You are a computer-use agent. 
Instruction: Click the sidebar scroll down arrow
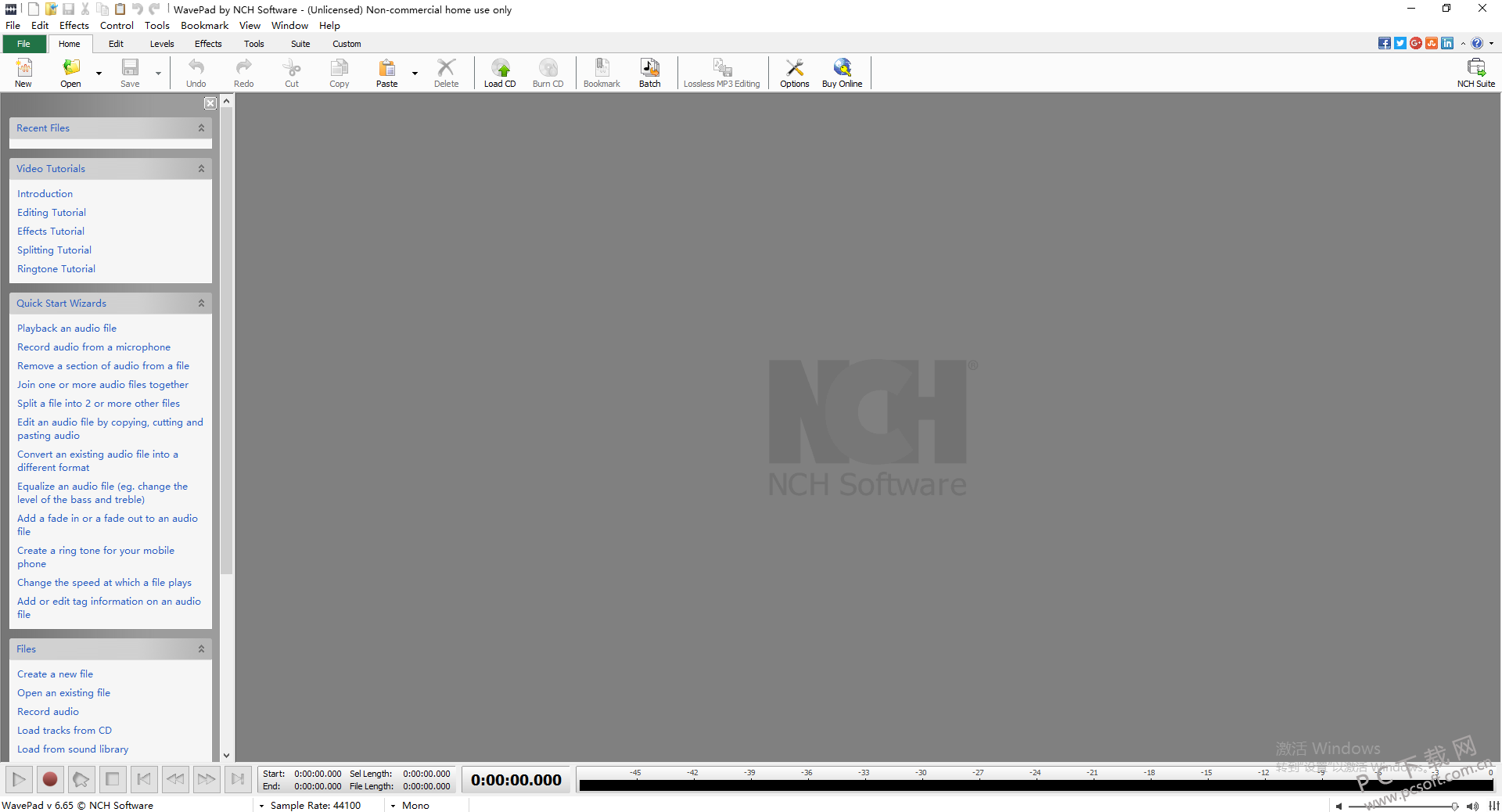click(227, 756)
